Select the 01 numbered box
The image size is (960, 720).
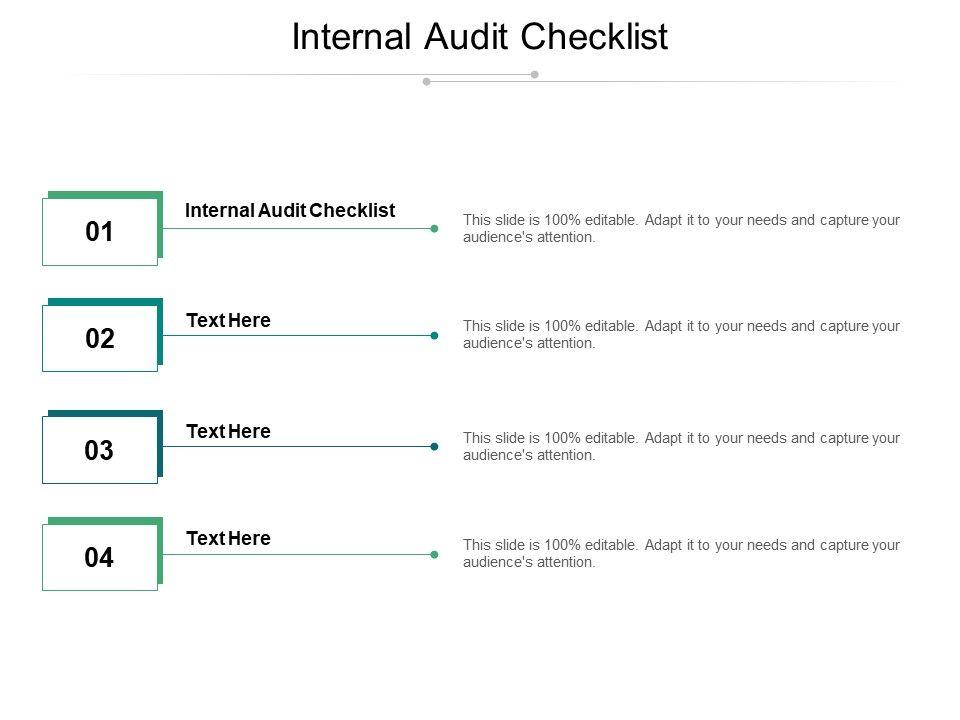click(100, 232)
